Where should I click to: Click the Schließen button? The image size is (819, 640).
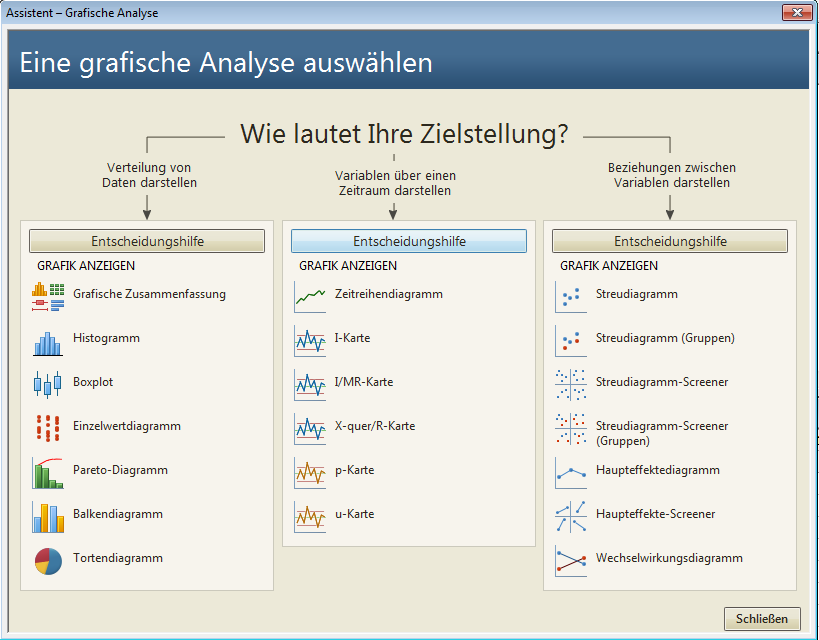tap(762, 619)
